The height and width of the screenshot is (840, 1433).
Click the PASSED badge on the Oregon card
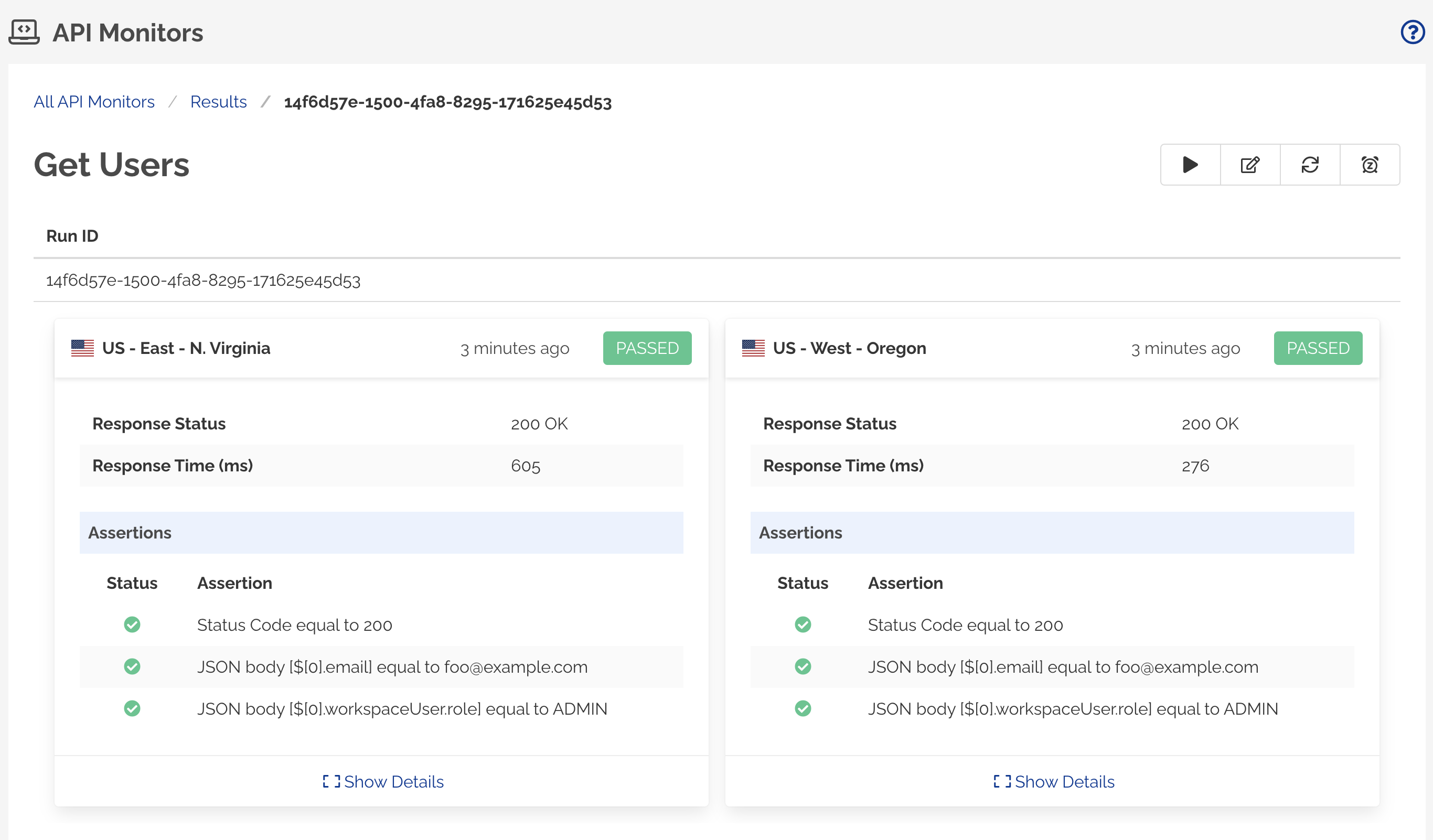coord(1318,348)
